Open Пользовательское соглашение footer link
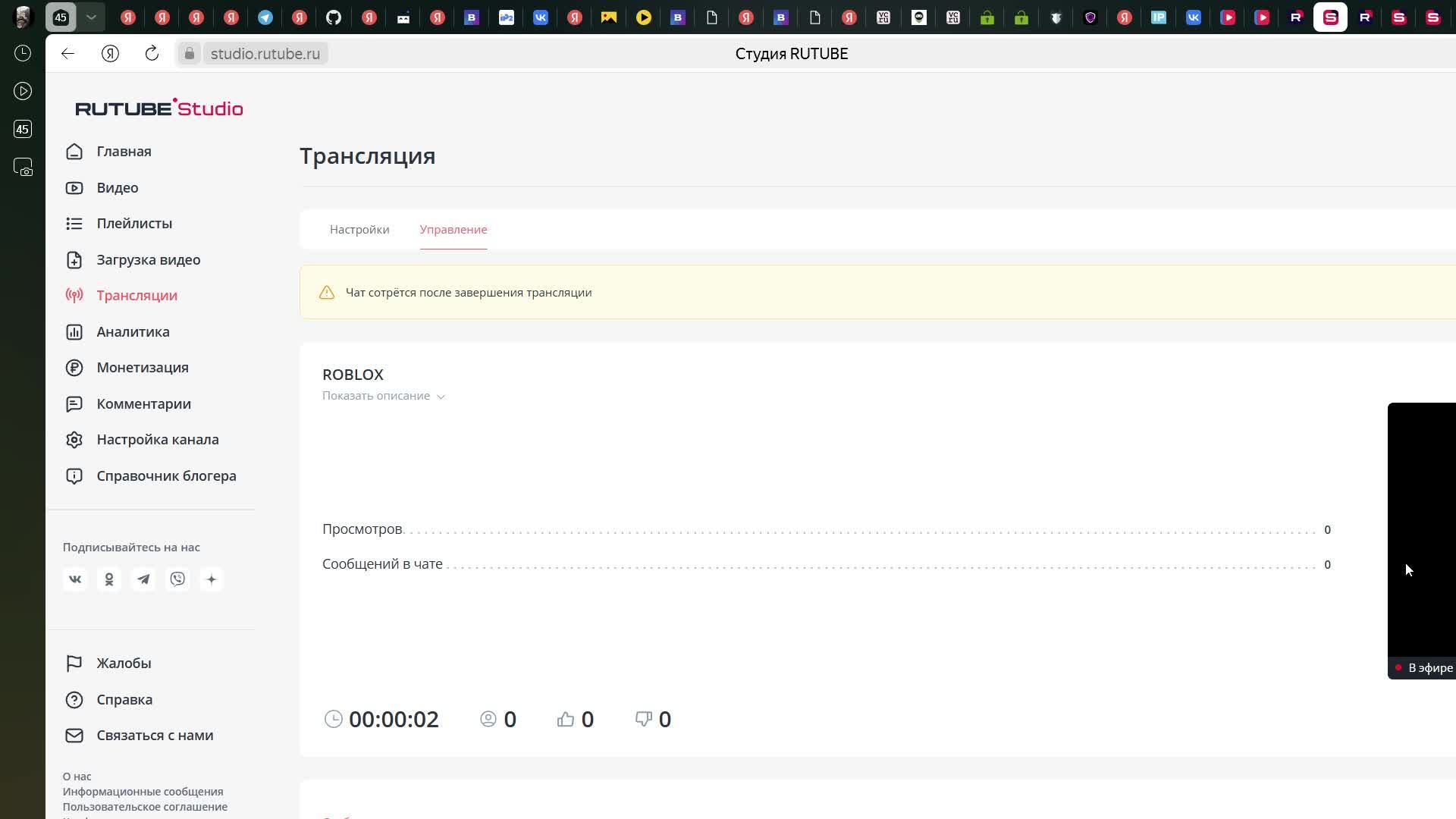 [145, 807]
